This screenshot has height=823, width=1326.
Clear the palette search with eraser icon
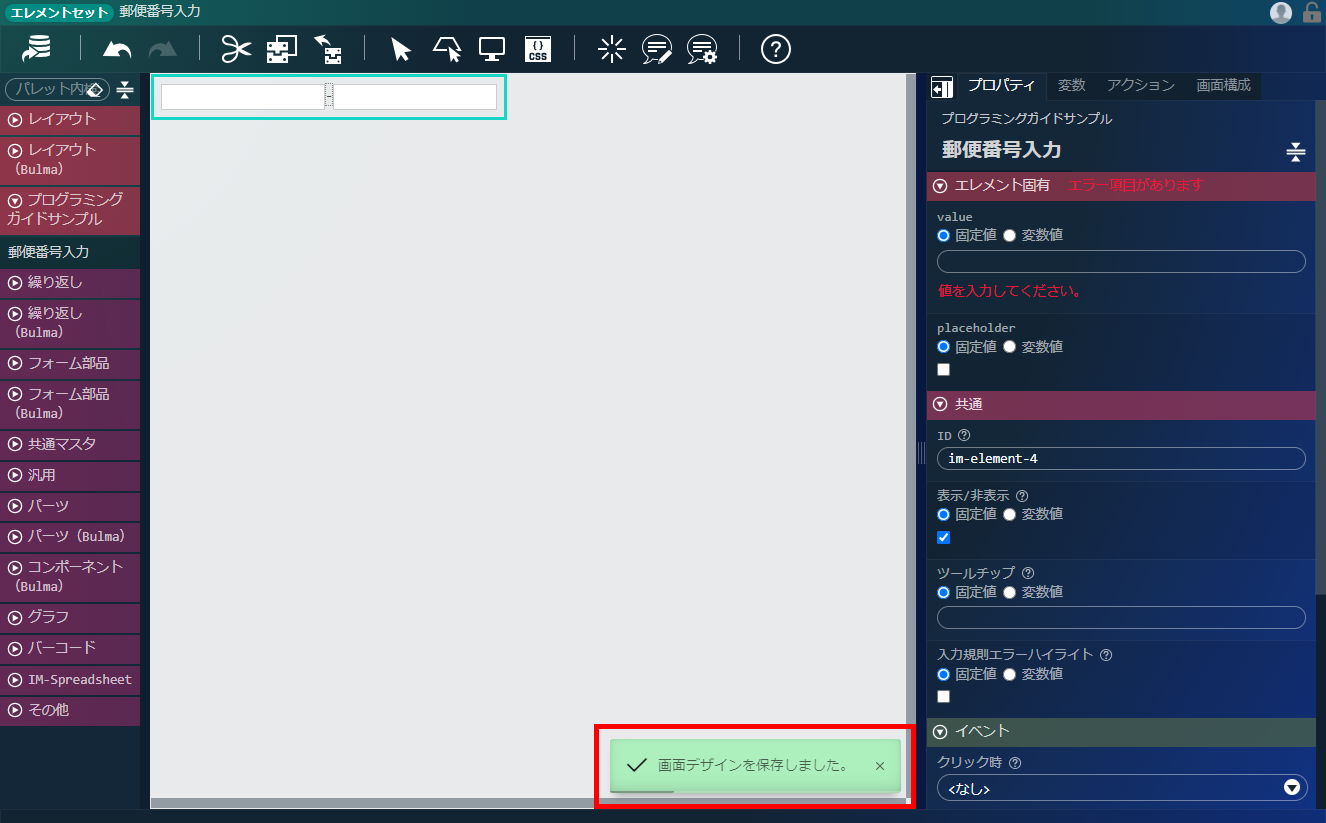click(x=95, y=90)
